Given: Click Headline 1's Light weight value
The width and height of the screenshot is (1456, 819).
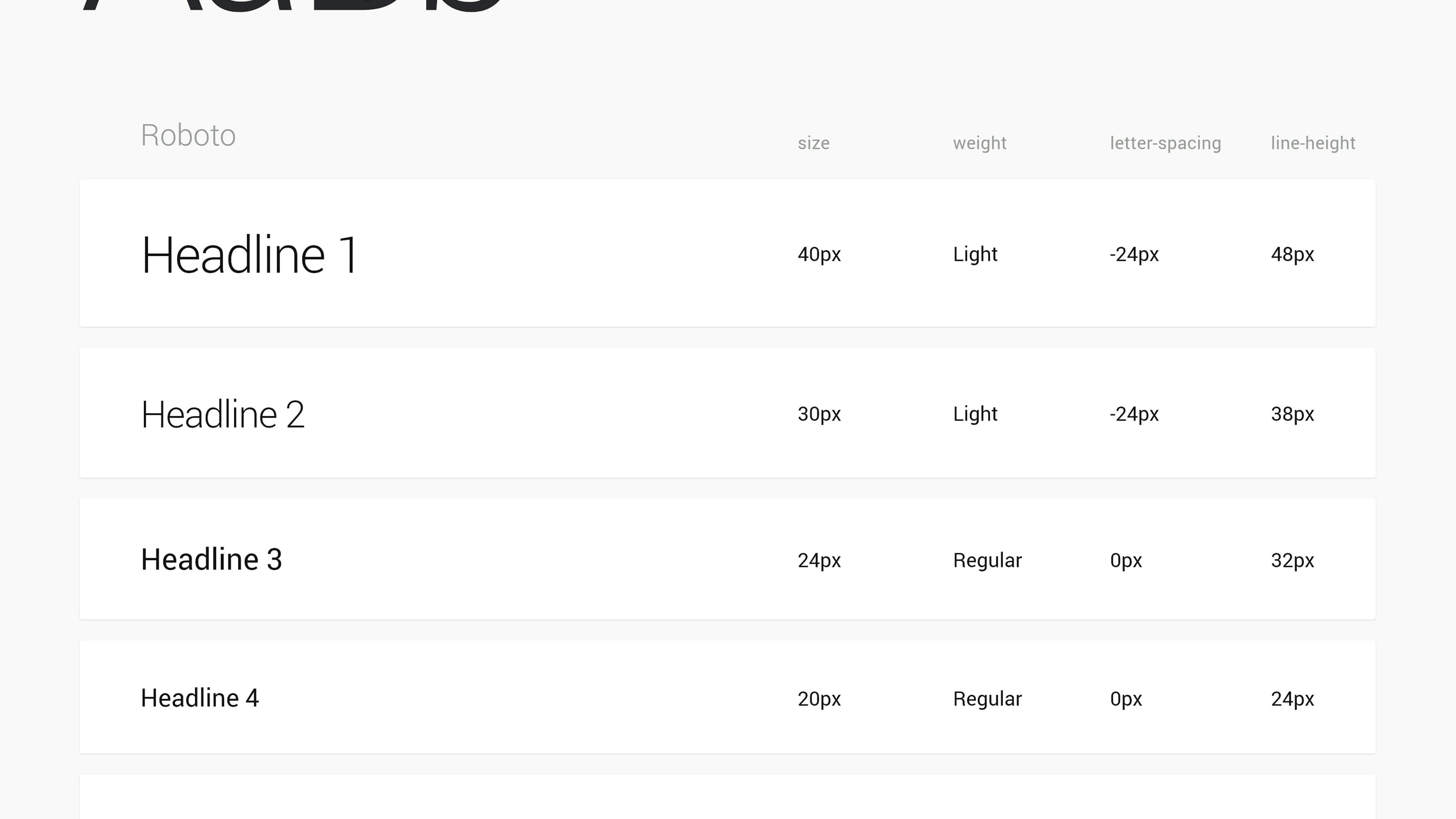Looking at the screenshot, I should point(975,254).
